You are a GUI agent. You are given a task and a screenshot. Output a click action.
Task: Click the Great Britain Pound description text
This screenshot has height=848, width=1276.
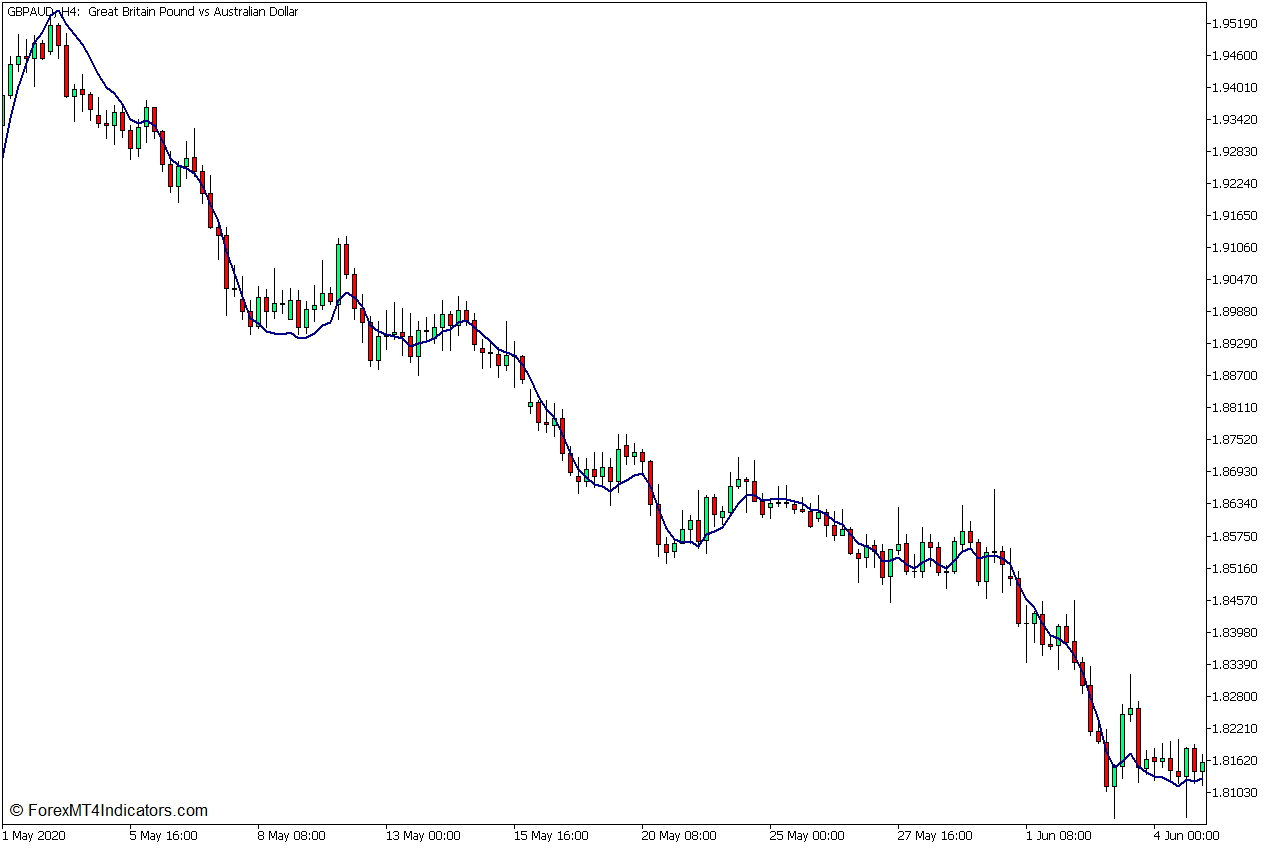[195, 12]
